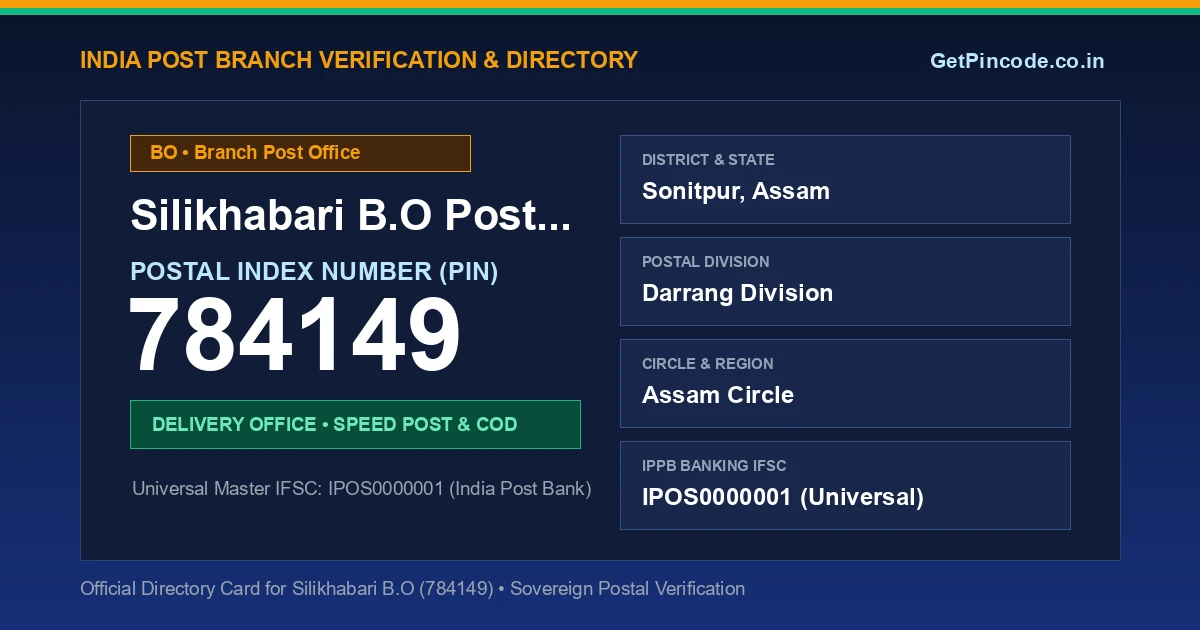Open the IPPB Banking IFSC card

pos(845,485)
